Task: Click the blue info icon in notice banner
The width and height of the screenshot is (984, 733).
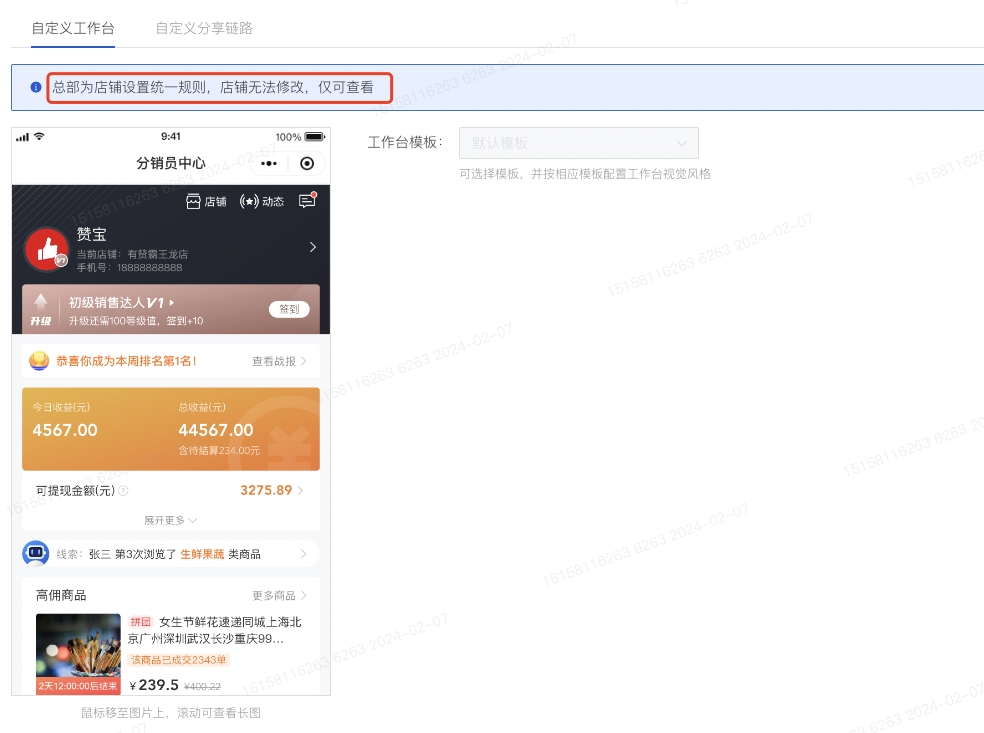Action: tap(36, 87)
